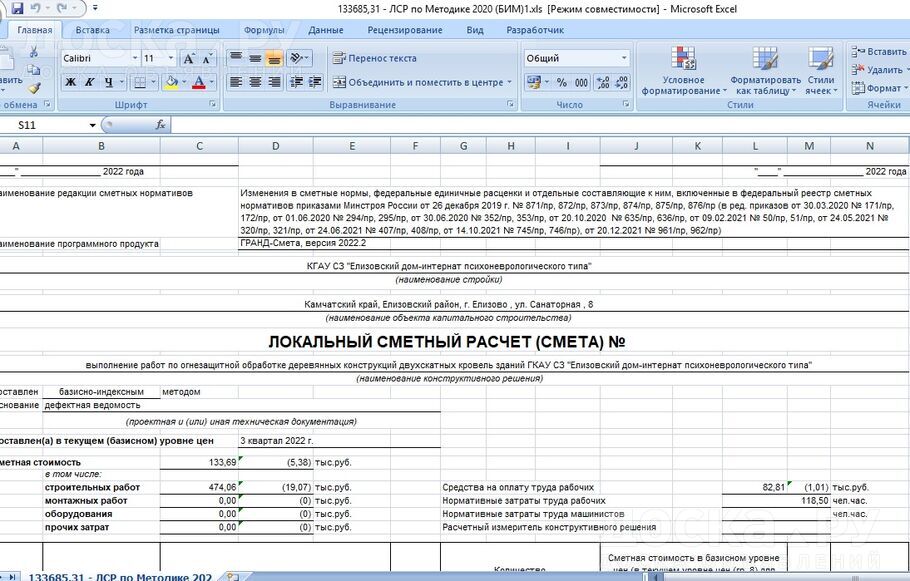
Task: Open the Разметка страницы ribbon tab
Action: tap(176, 30)
